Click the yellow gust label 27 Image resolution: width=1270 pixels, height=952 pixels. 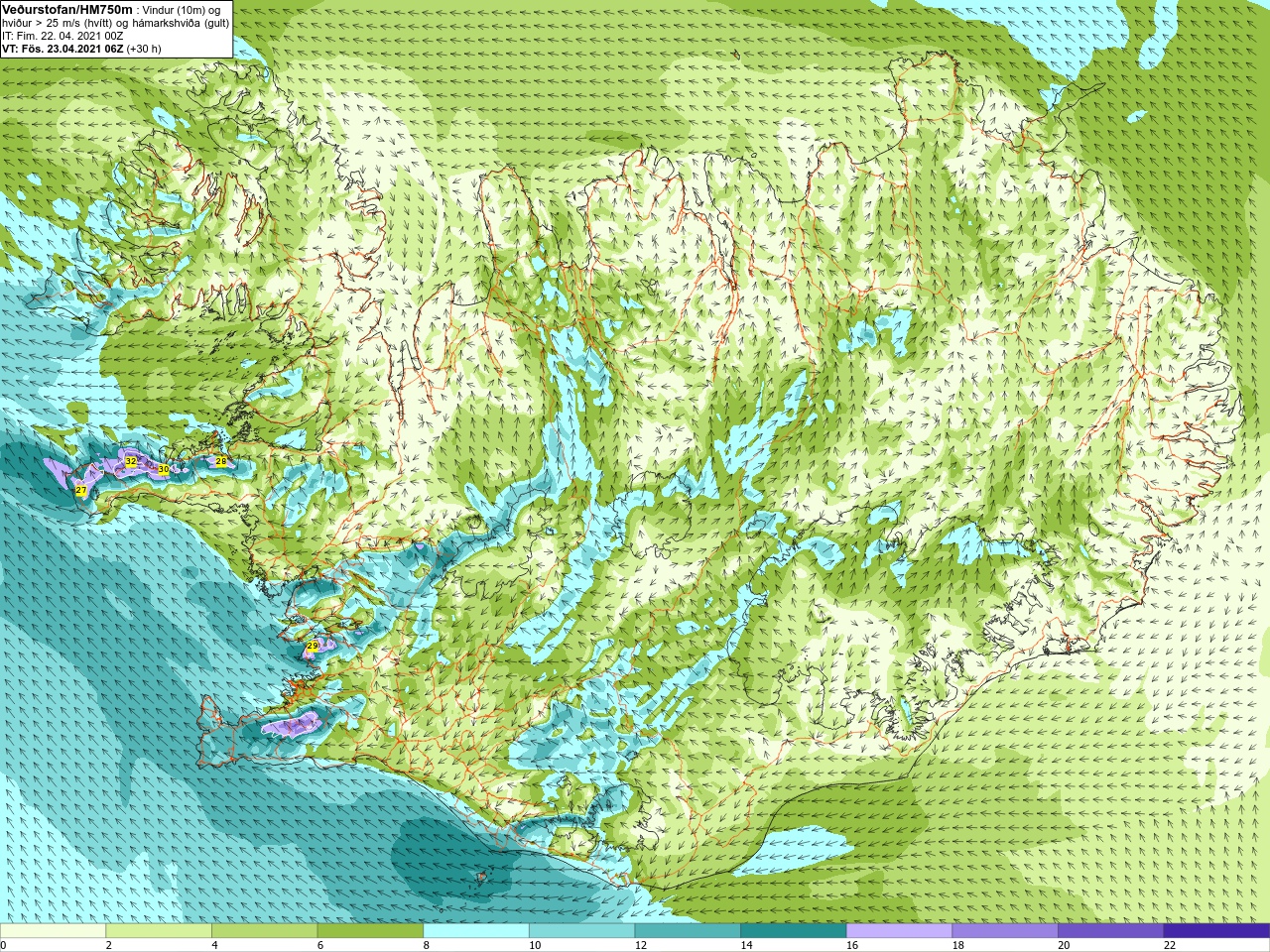pos(80,490)
